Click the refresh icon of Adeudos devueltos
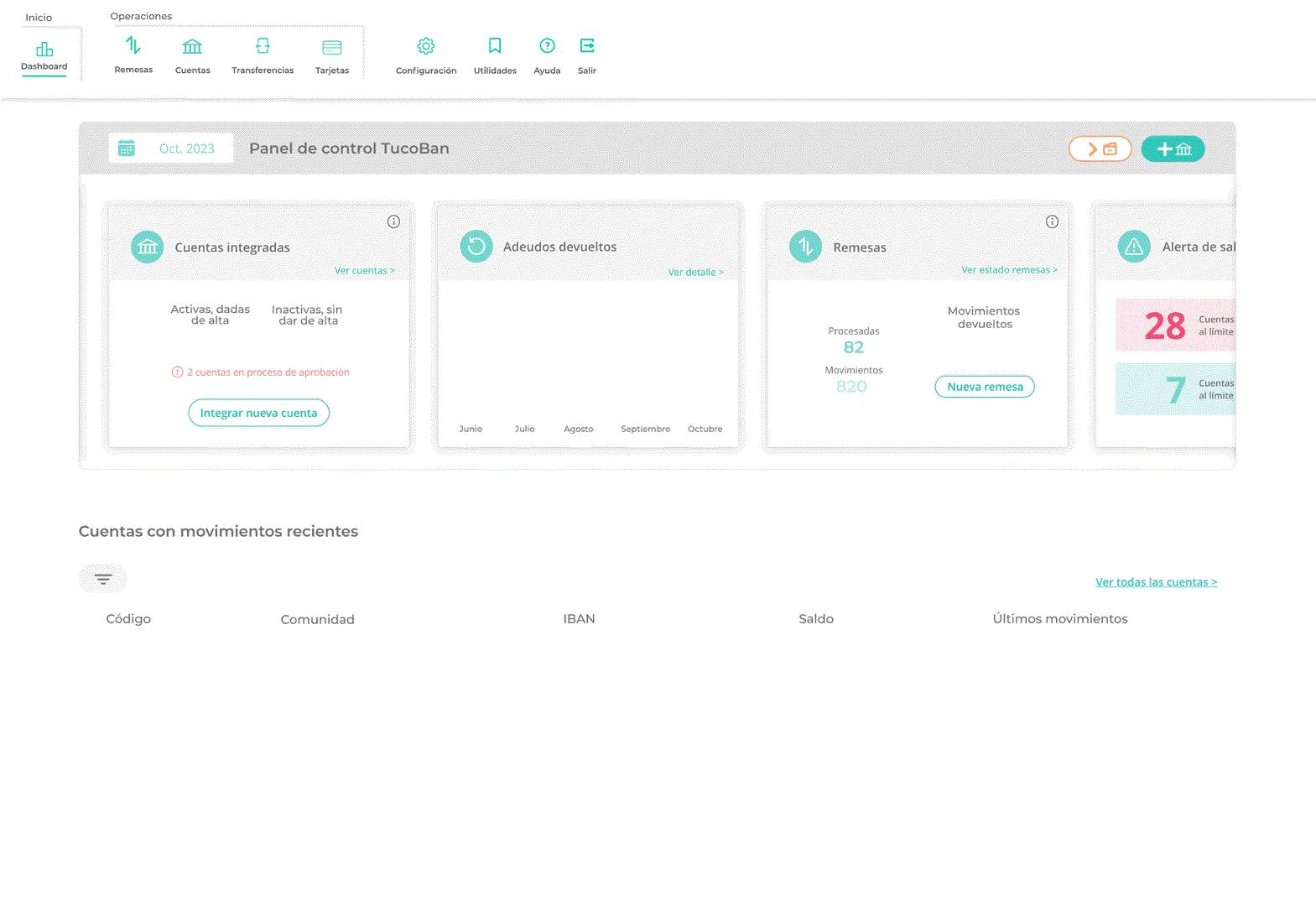 [x=476, y=246]
